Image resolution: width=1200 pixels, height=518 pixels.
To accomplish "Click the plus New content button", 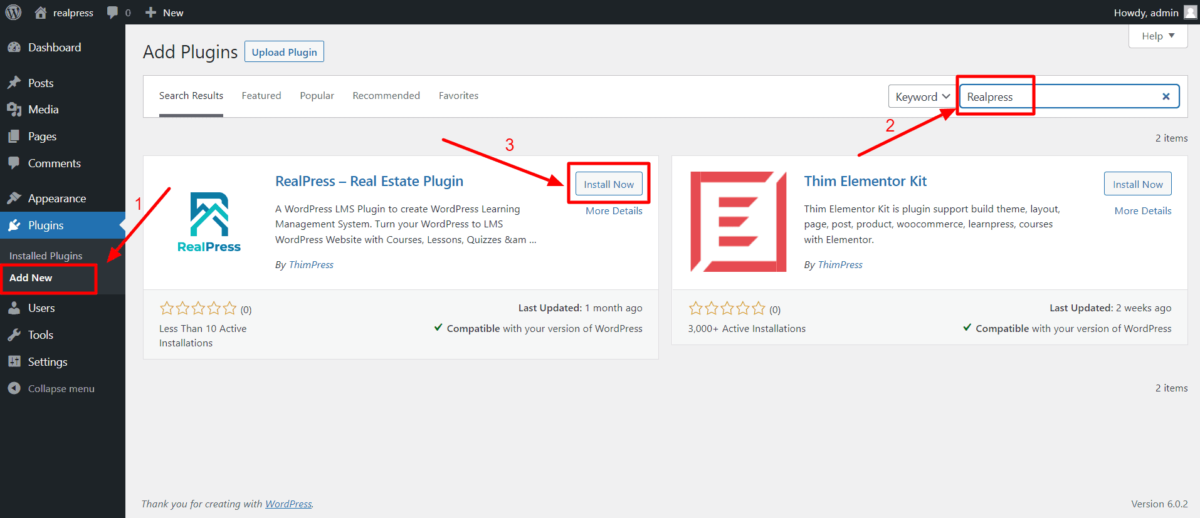I will (164, 12).
